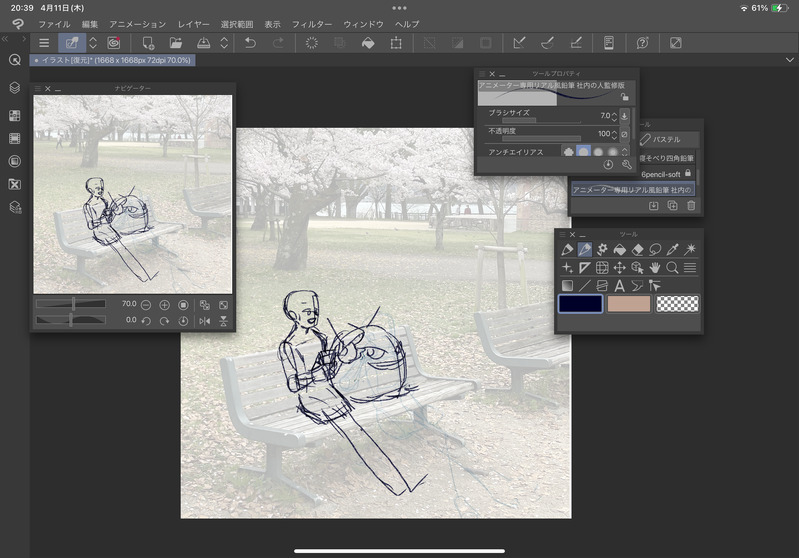Screen dimensions: 799x558
Task: Flip view horizontally in Navigator
Action: coord(205,321)
